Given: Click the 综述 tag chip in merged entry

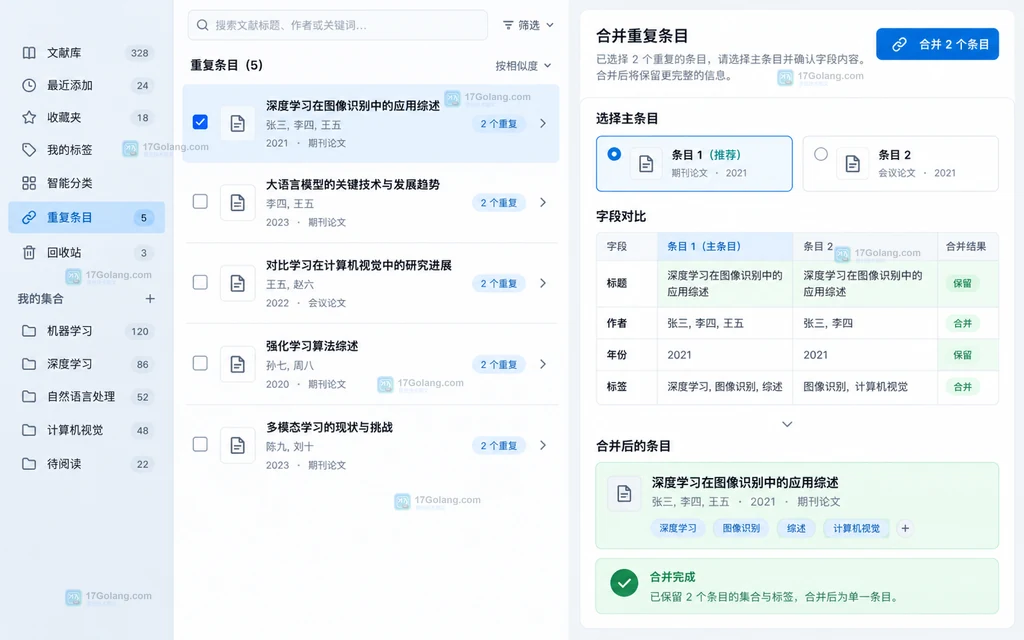Looking at the screenshot, I should tap(796, 528).
